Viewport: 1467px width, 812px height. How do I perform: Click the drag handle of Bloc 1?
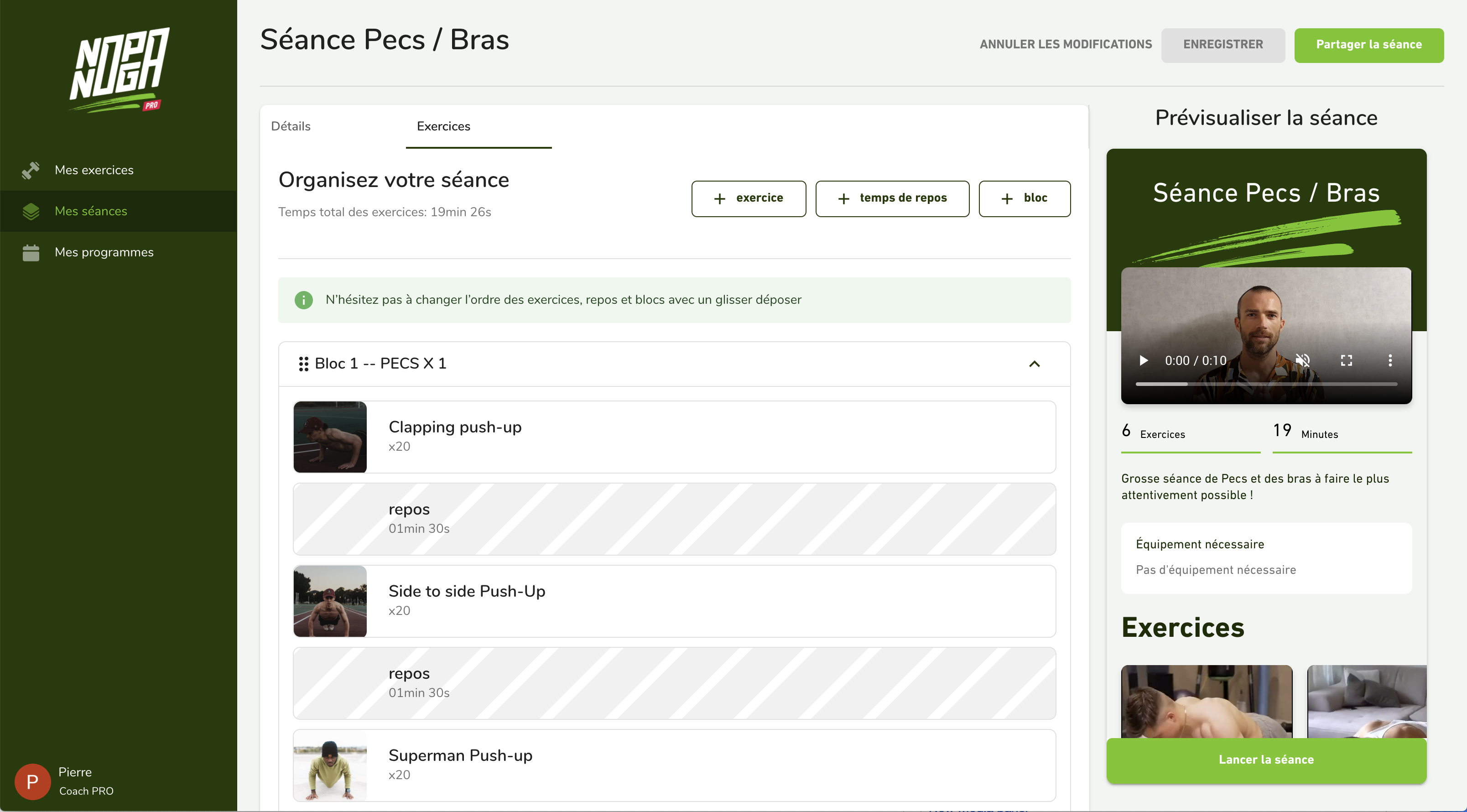point(303,364)
